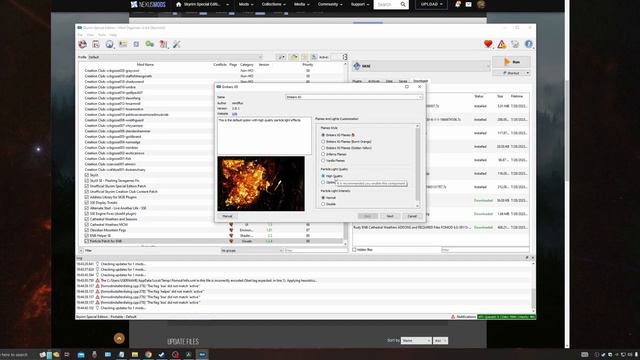Screen dimensions: 640x360
Task: Open the Website Link in installer
Action: coord(234,114)
